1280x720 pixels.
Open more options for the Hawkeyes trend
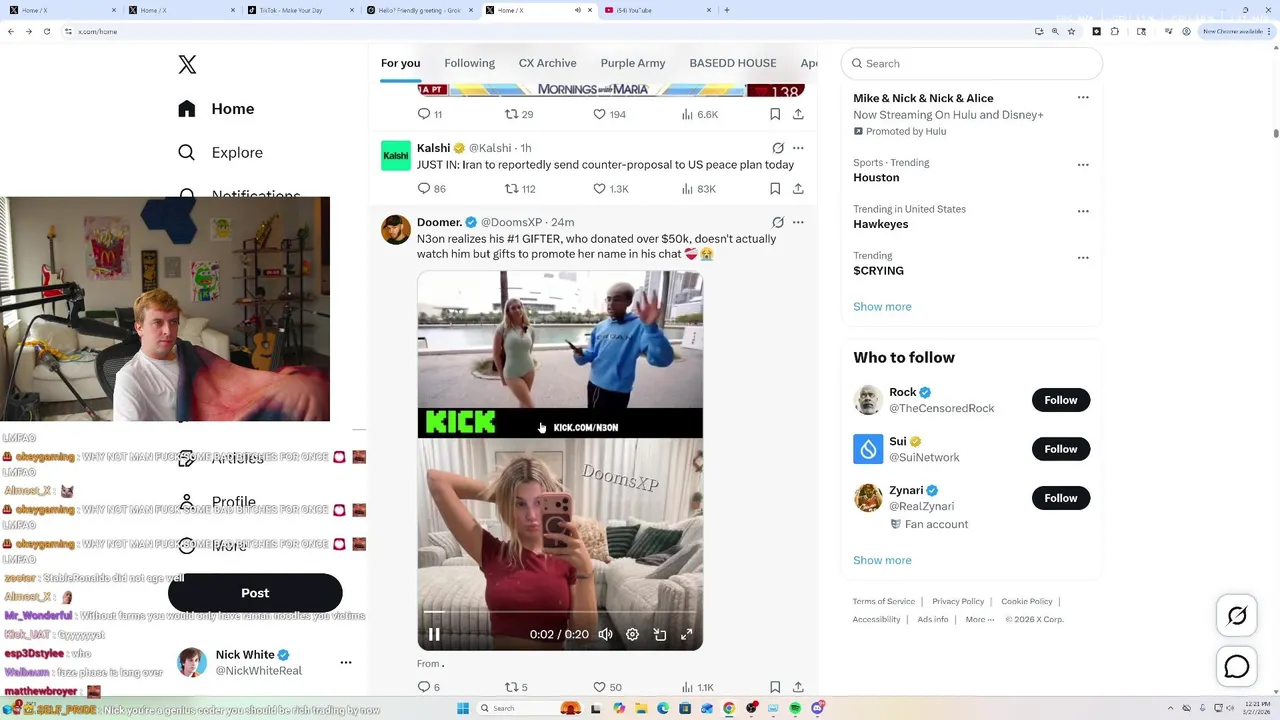coord(1083,211)
